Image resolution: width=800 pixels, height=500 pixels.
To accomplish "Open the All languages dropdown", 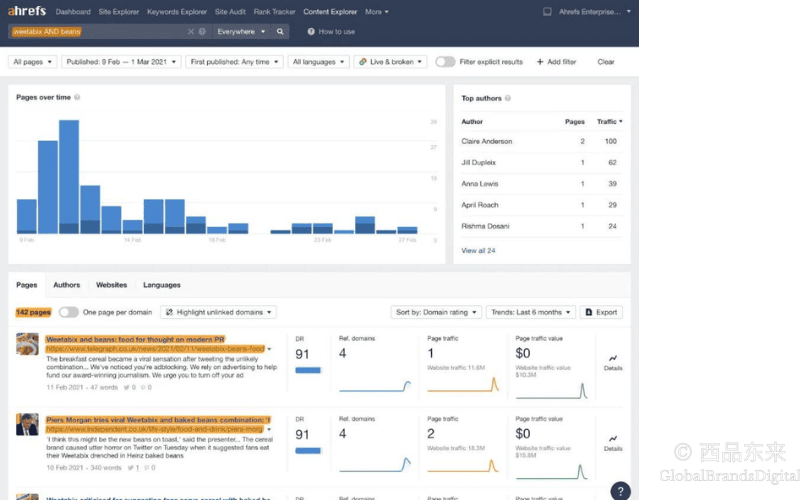I will [x=318, y=62].
